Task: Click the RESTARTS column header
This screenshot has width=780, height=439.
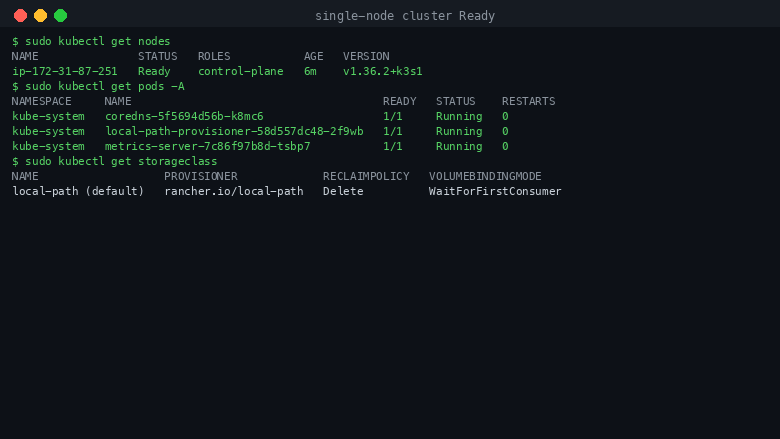Action: tap(528, 101)
